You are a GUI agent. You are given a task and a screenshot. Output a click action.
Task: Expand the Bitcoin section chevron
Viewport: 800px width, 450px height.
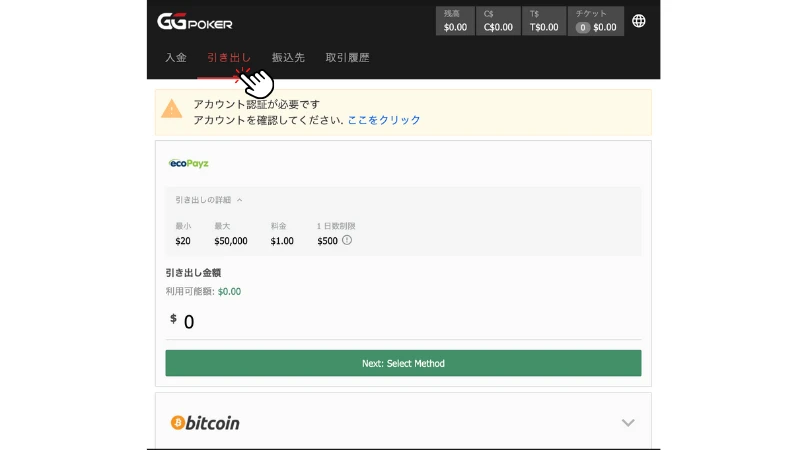(628, 423)
